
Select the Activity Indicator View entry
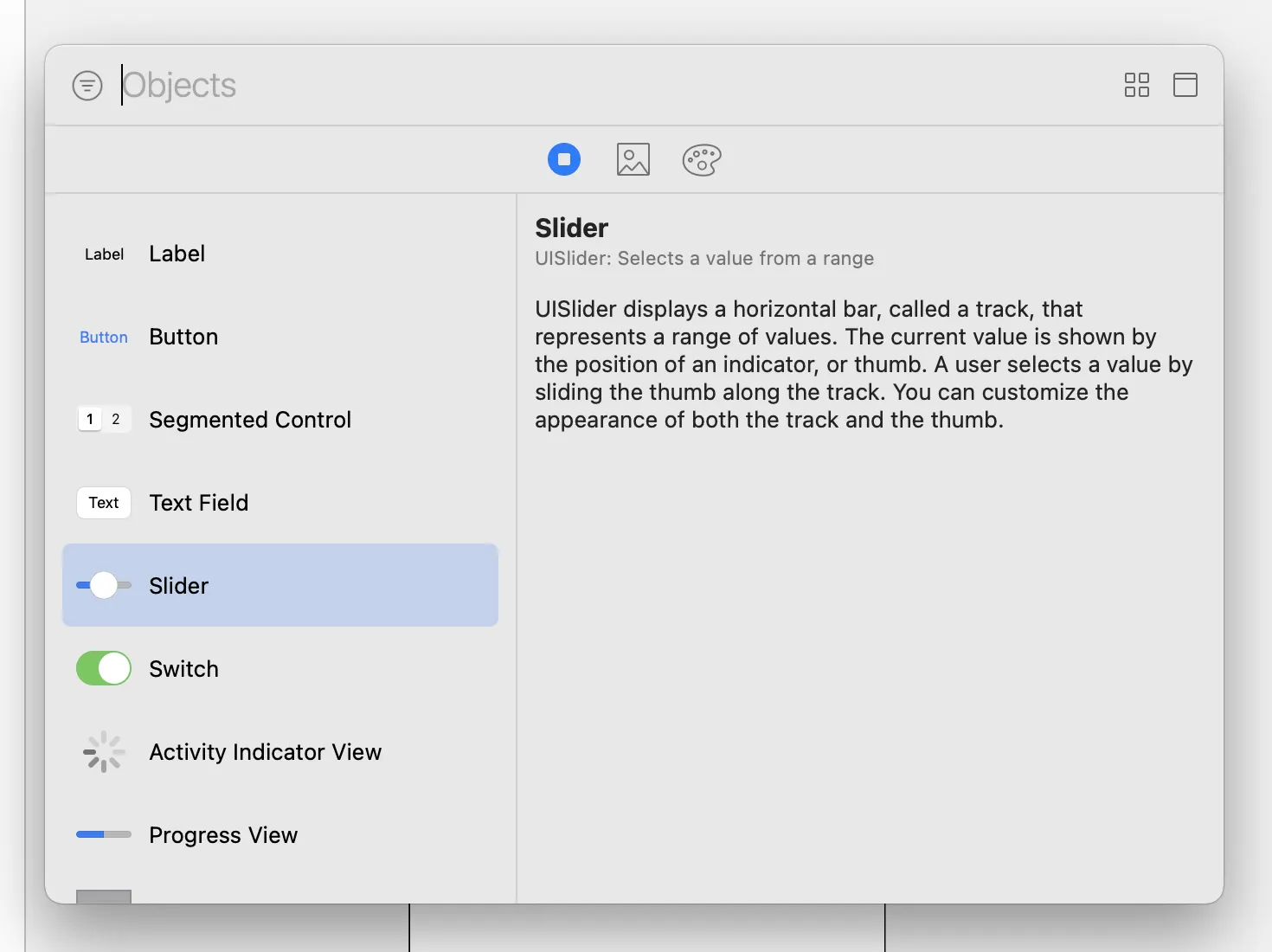280,752
